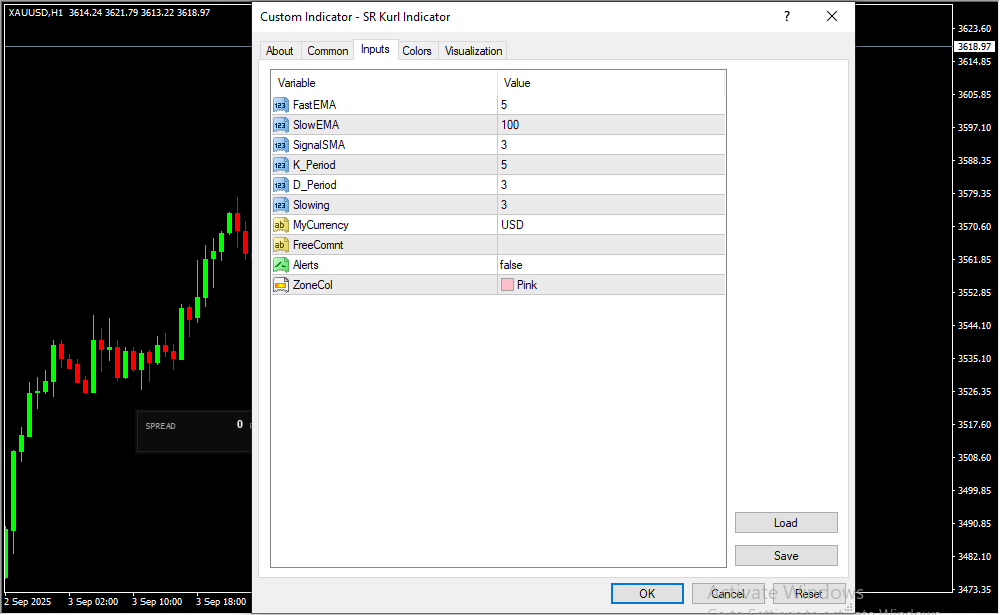Click the help question mark icon
Viewport: 1000px width, 615px height.
pyautogui.click(x=787, y=17)
